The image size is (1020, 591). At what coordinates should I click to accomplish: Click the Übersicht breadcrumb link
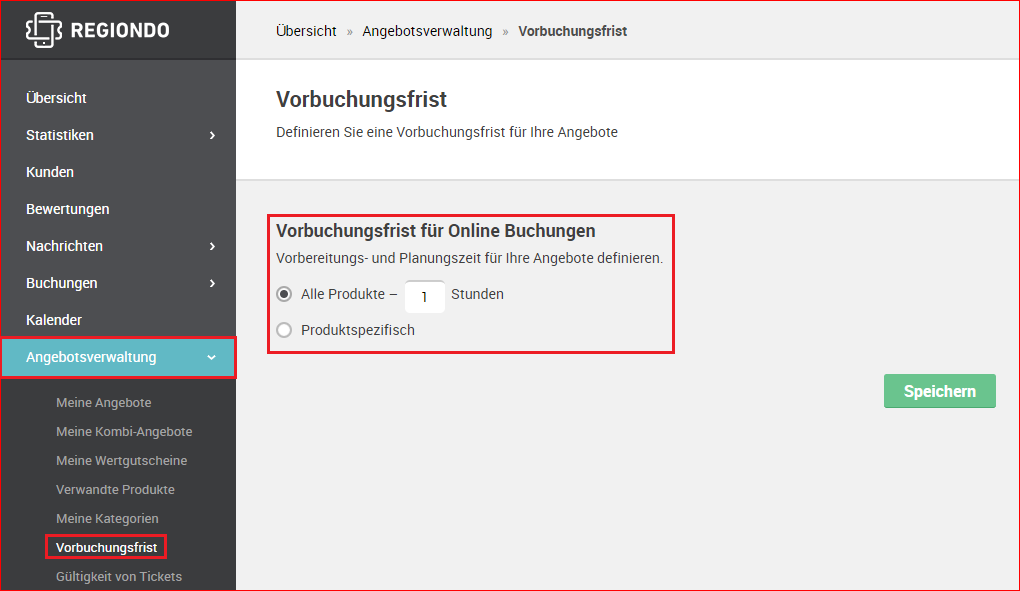click(x=306, y=31)
